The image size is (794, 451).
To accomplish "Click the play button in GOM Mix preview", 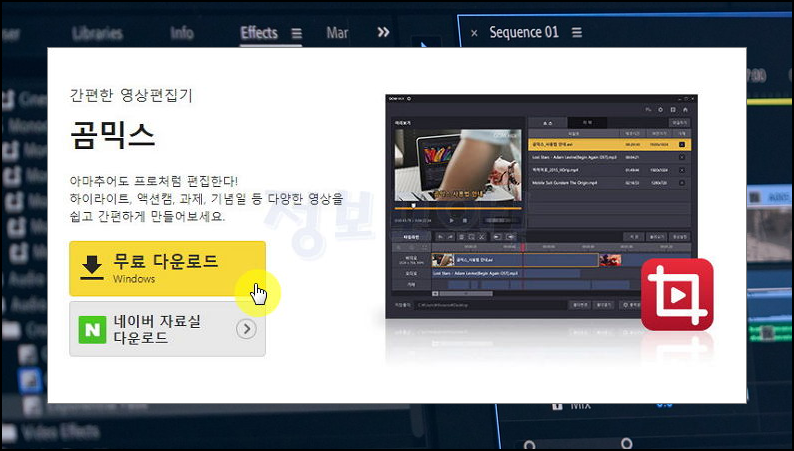I will click(452, 220).
